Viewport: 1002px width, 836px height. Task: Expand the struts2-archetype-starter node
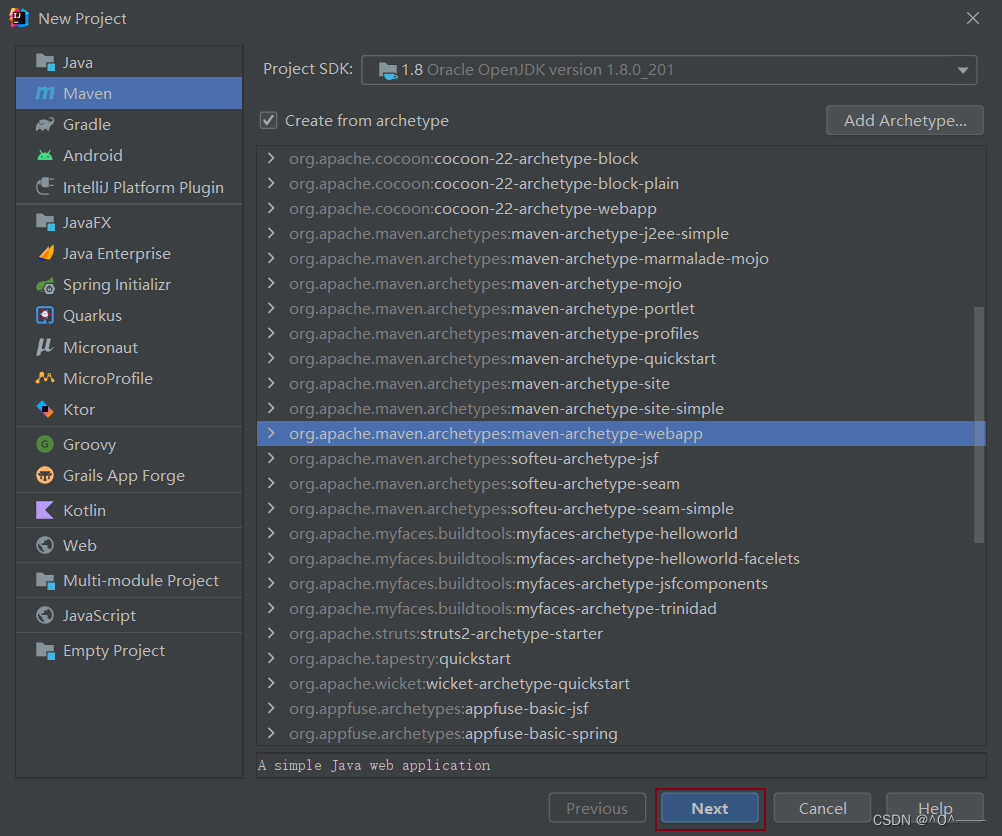tap(271, 633)
